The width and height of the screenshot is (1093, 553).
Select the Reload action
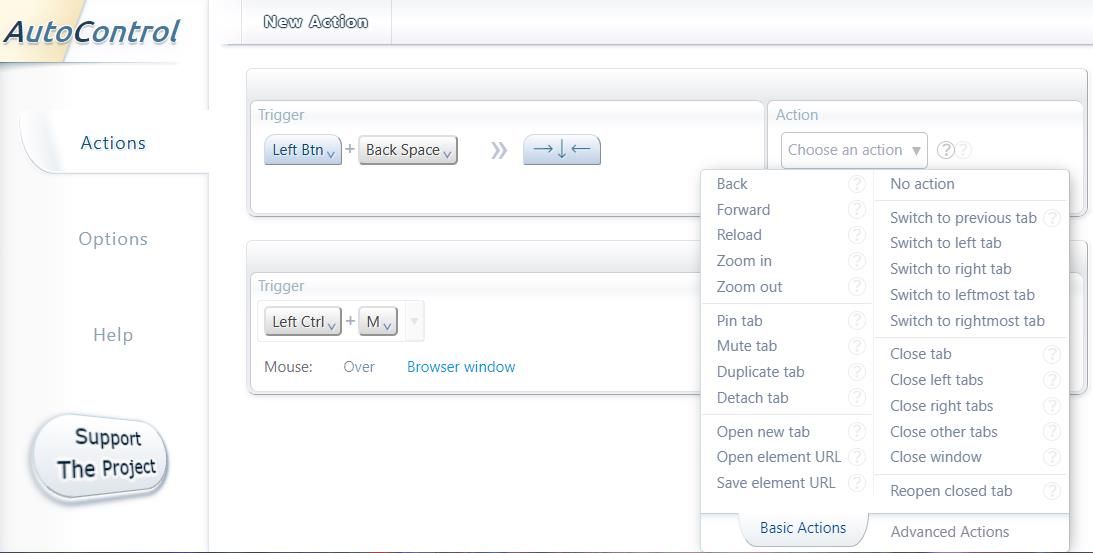(x=739, y=235)
